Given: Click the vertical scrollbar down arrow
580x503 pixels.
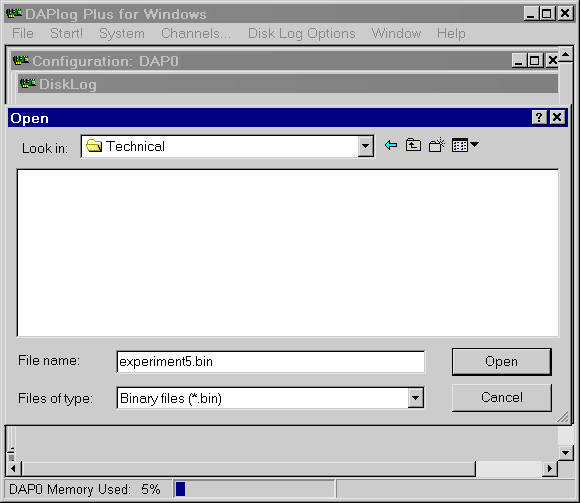Looking at the screenshot, I should click(566, 452).
